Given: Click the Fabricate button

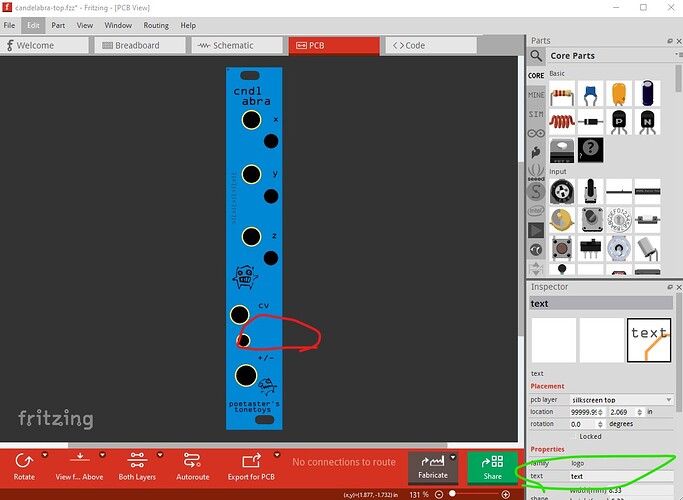Looking at the screenshot, I should pos(432,466).
